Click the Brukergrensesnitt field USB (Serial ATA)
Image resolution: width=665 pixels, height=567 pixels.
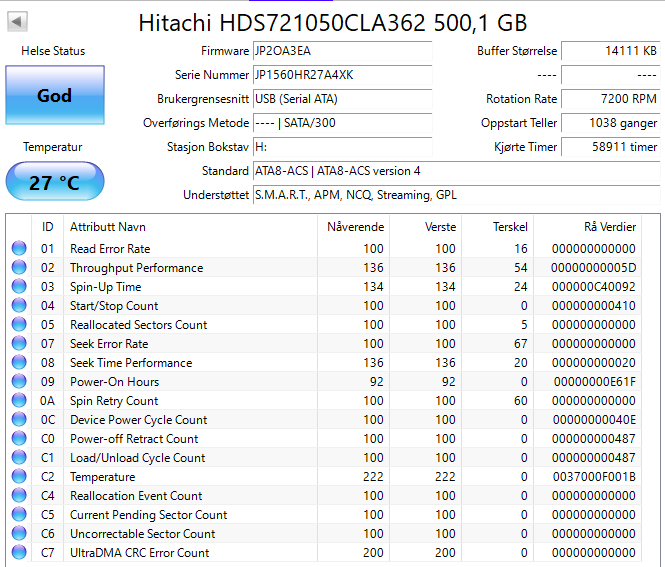point(343,99)
